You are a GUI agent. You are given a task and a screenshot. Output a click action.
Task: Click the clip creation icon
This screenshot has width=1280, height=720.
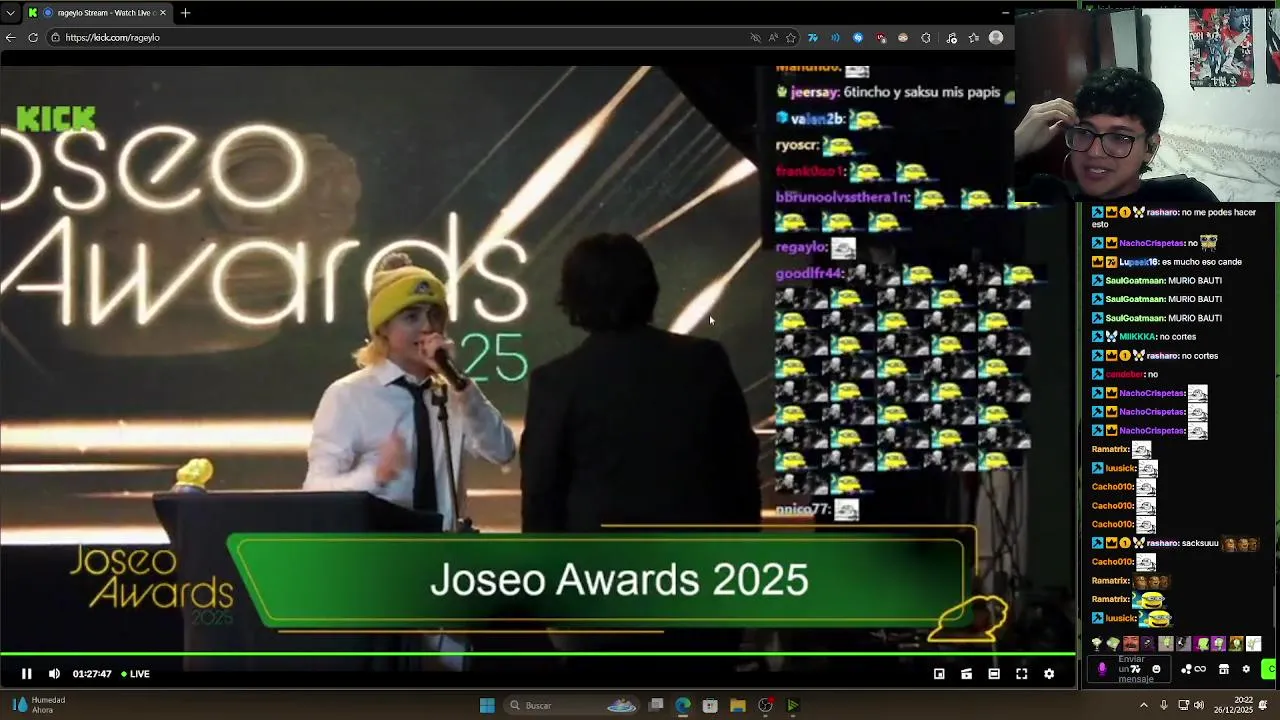966,674
